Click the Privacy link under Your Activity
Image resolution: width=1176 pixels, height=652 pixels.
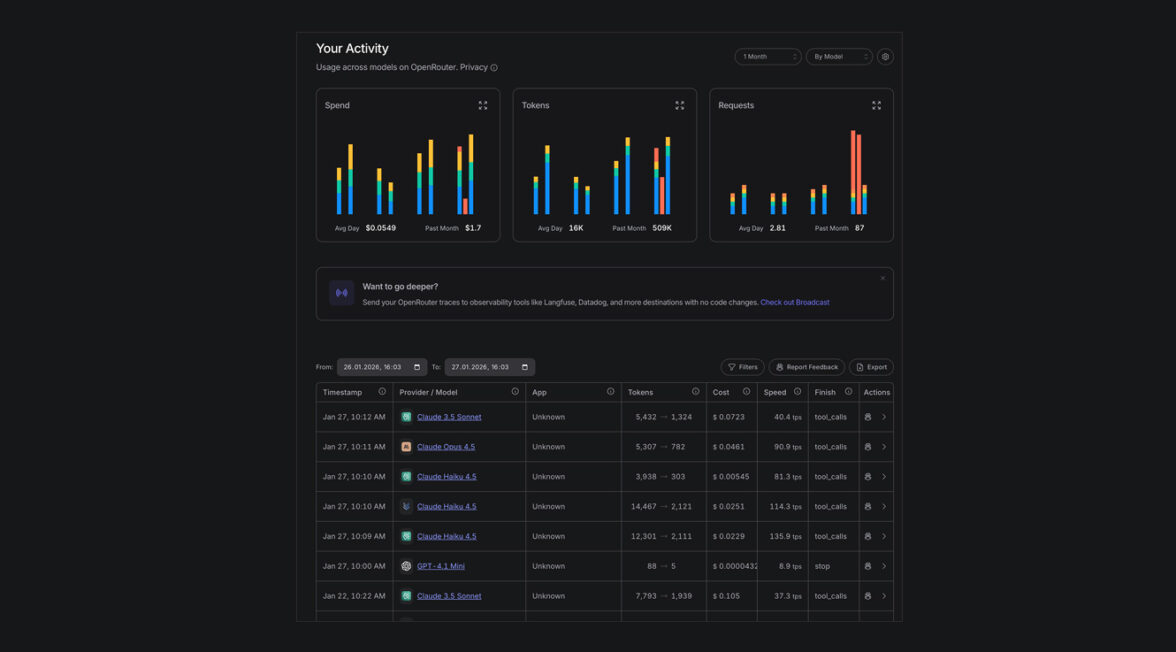pyautogui.click(x=473, y=68)
